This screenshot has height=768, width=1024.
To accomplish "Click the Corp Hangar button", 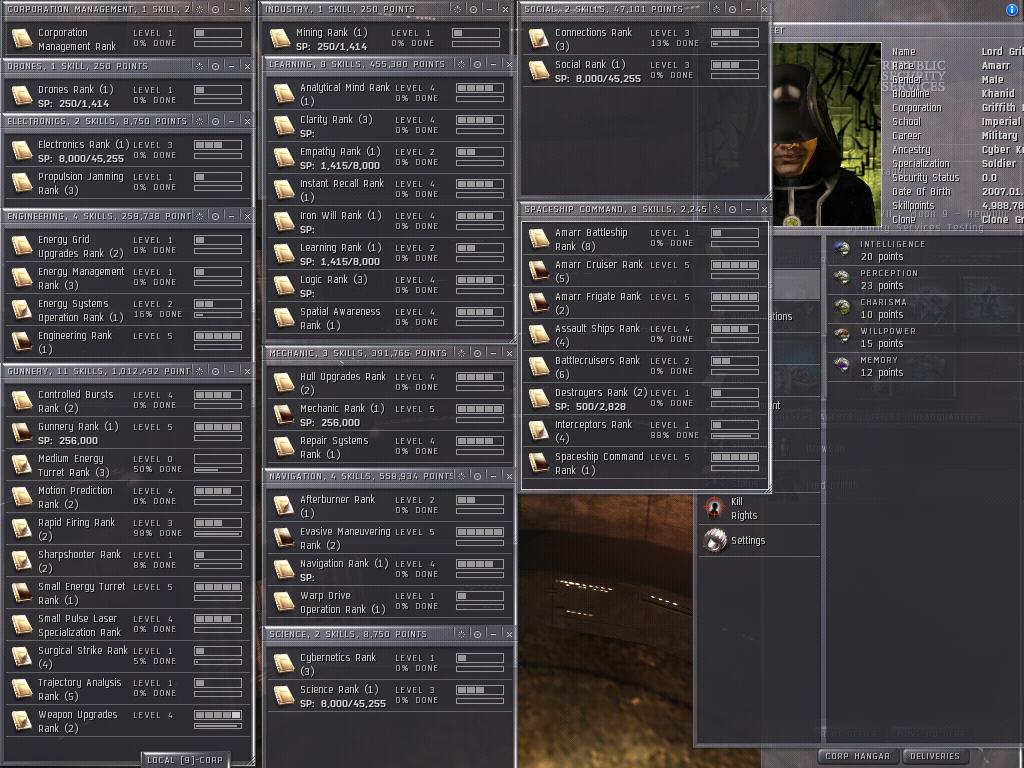I will (857, 756).
